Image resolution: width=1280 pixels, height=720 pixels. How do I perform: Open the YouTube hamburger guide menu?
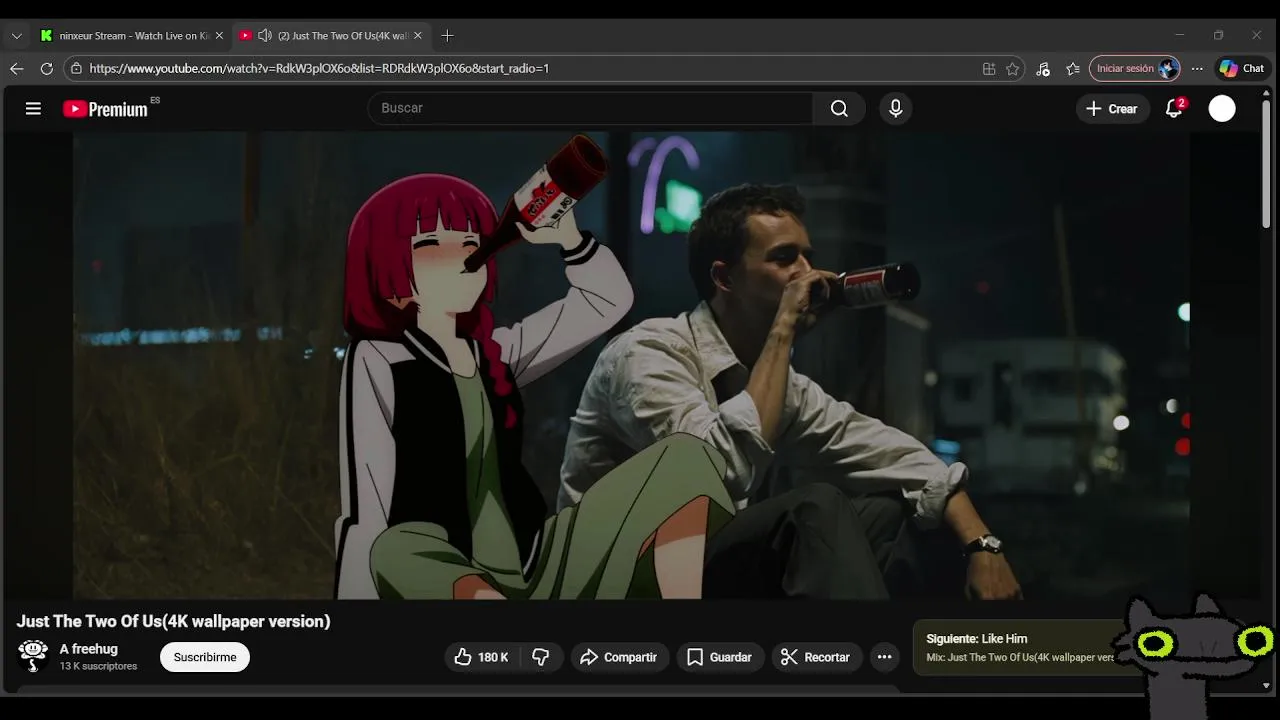[x=33, y=108]
